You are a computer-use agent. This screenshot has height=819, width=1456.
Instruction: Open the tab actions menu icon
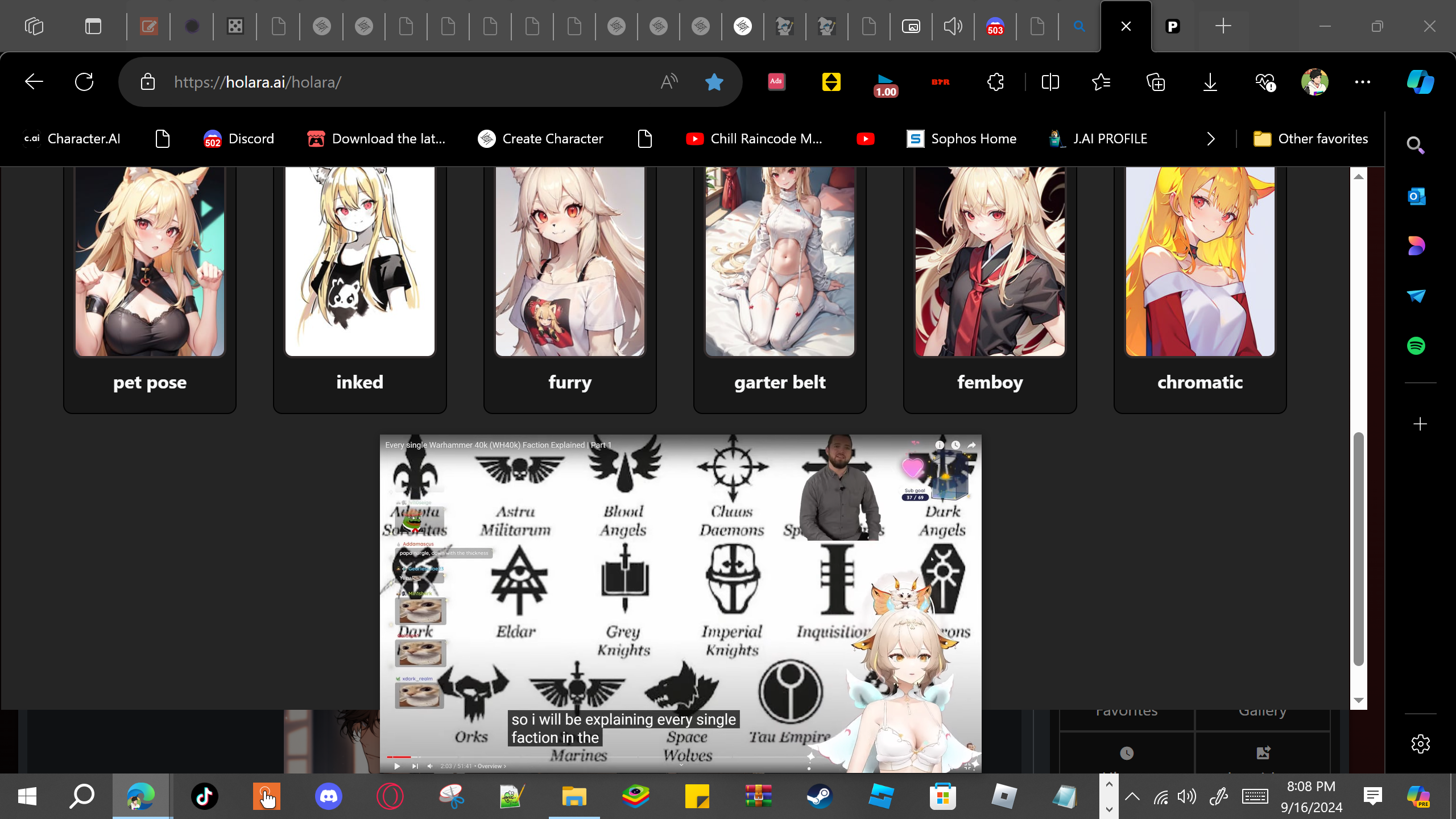coord(93,26)
